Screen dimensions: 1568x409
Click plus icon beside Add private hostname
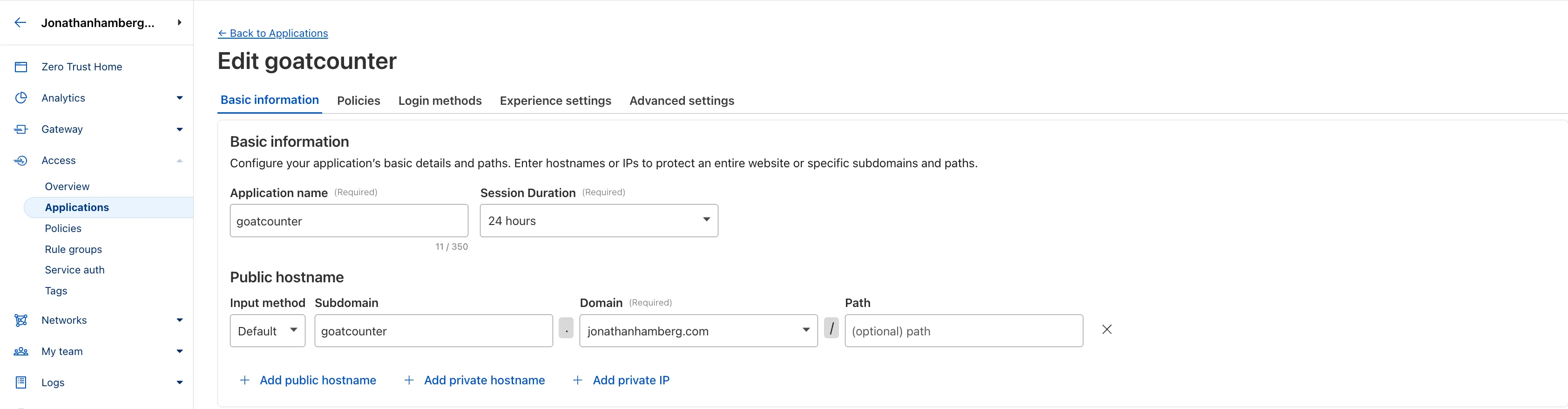point(409,381)
